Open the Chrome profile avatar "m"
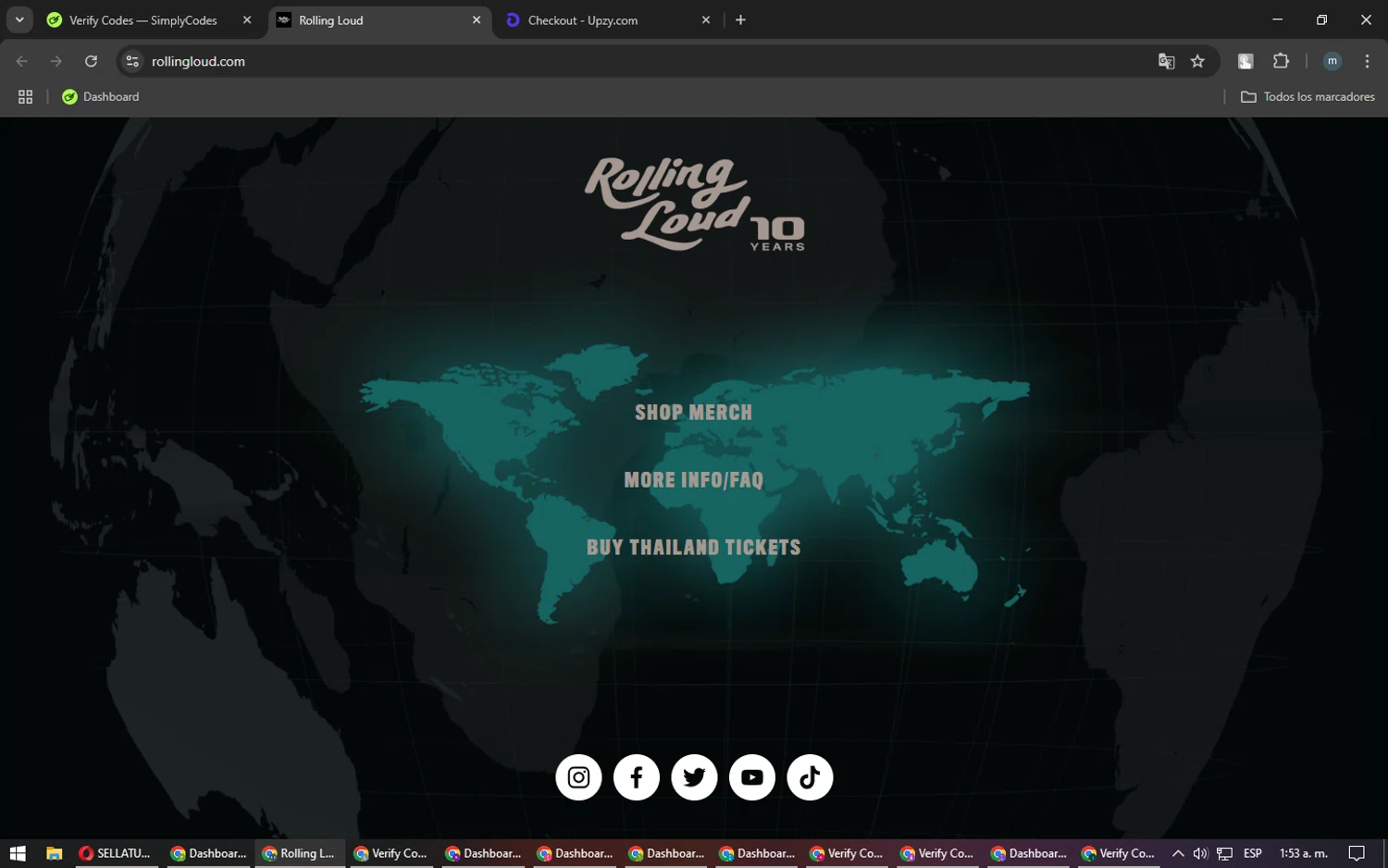Screen dimensions: 1388x868 (x=1332, y=61)
